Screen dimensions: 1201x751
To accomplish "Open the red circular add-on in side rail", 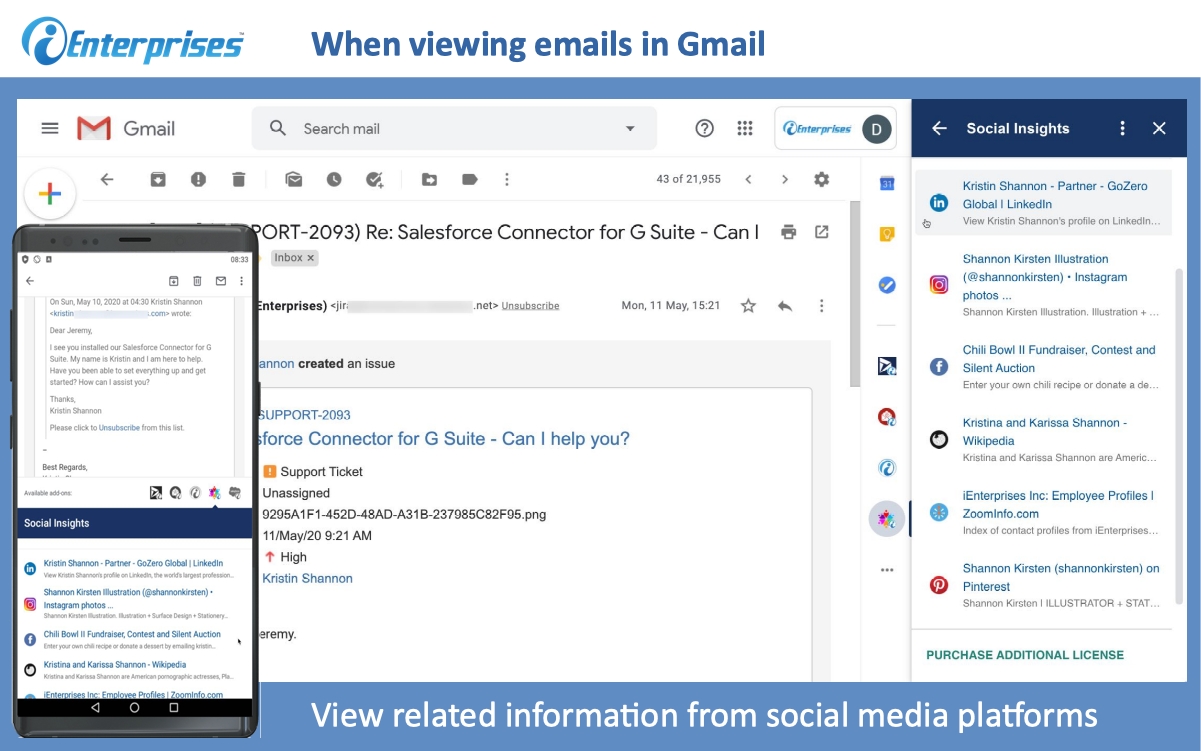I will point(886,416).
